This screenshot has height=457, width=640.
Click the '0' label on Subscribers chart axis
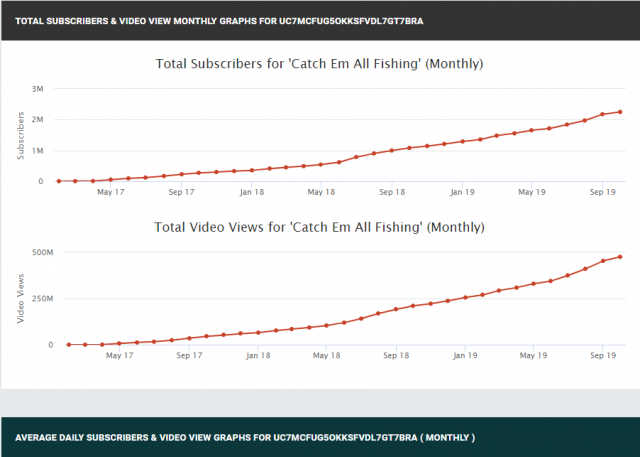(x=40, y=181)
